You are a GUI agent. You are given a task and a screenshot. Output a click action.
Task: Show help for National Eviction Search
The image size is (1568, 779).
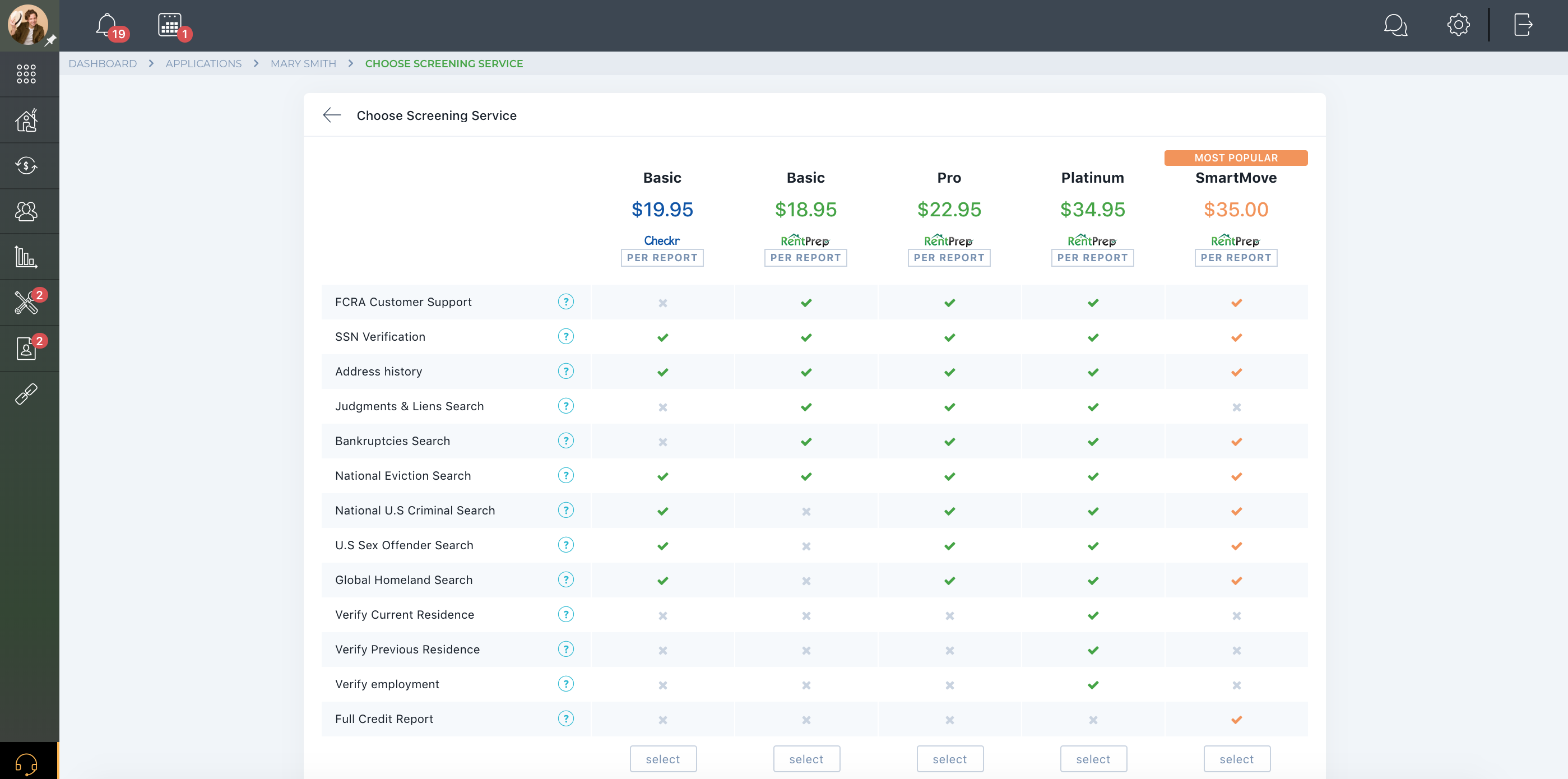pos(565,475)
